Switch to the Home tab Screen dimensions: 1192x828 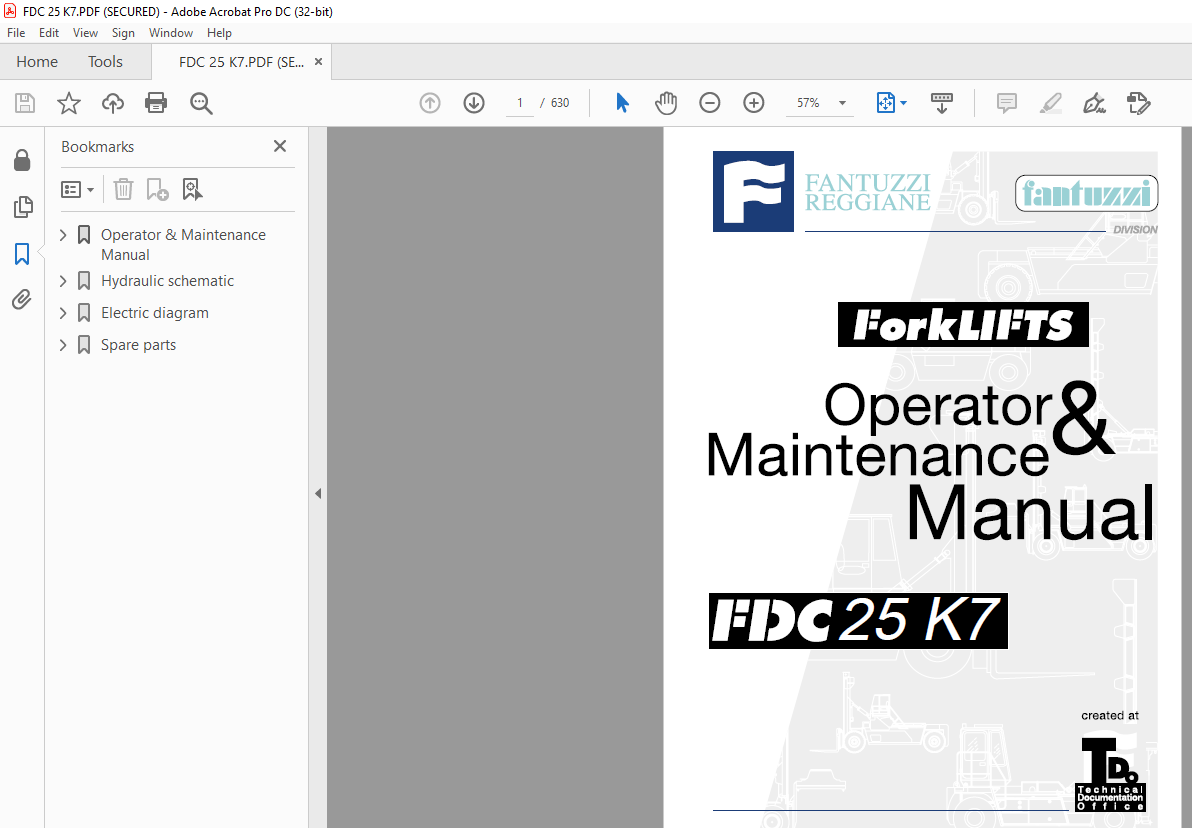pos(36,62)
